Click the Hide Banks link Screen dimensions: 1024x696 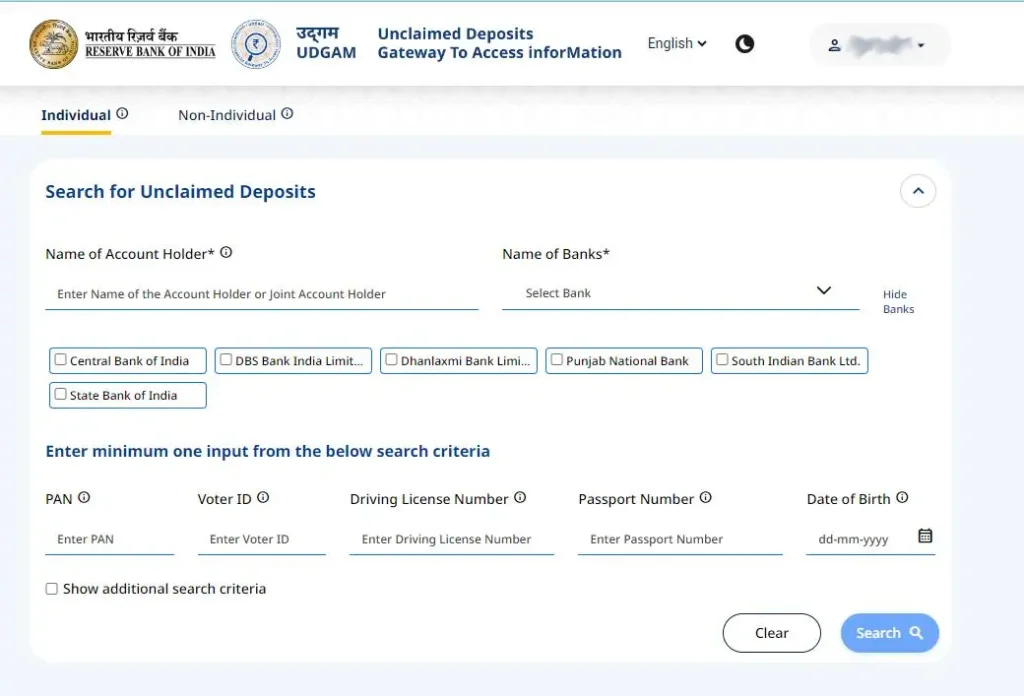coord(898,302)
